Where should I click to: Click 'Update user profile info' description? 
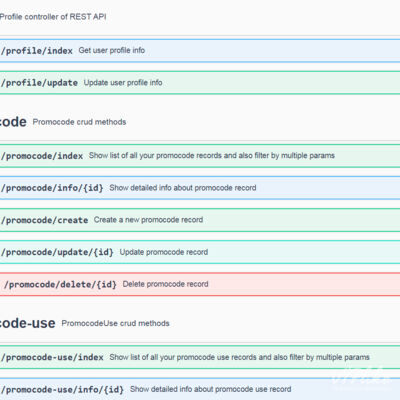[123, 83]
